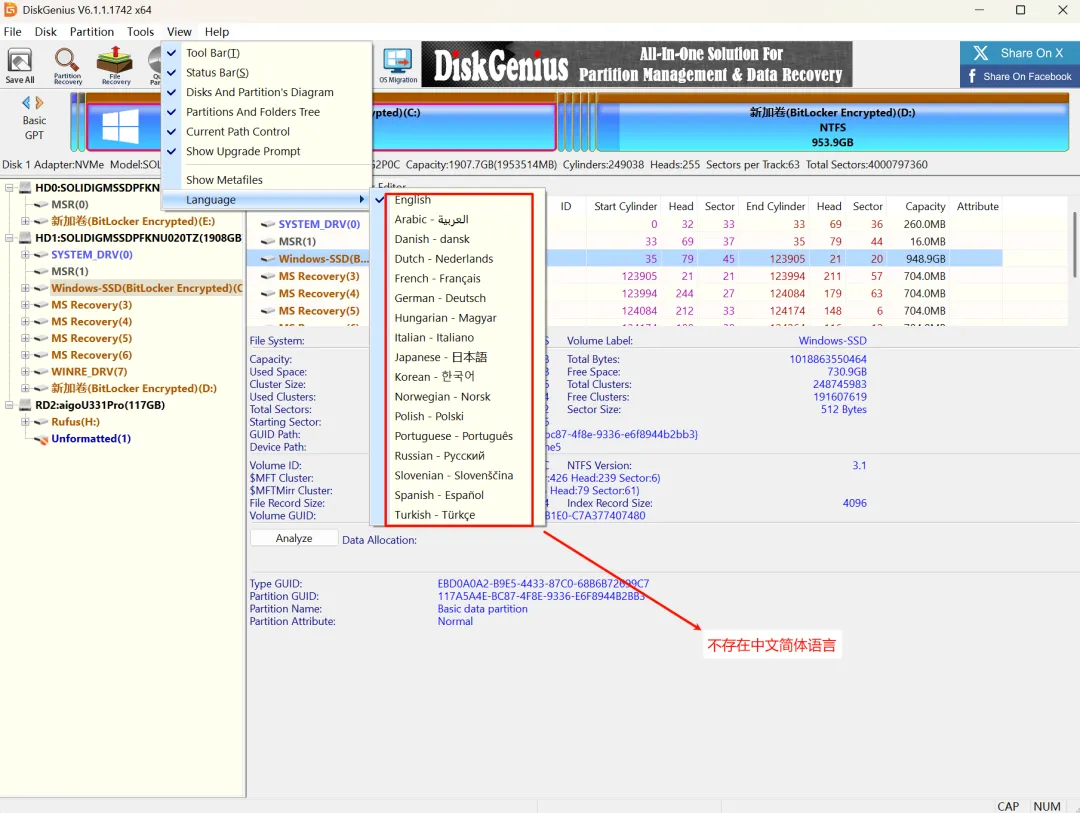Screen dimensions: 1080x813
Task: Launch the File Recovery tool
Action: coord(116,65)
